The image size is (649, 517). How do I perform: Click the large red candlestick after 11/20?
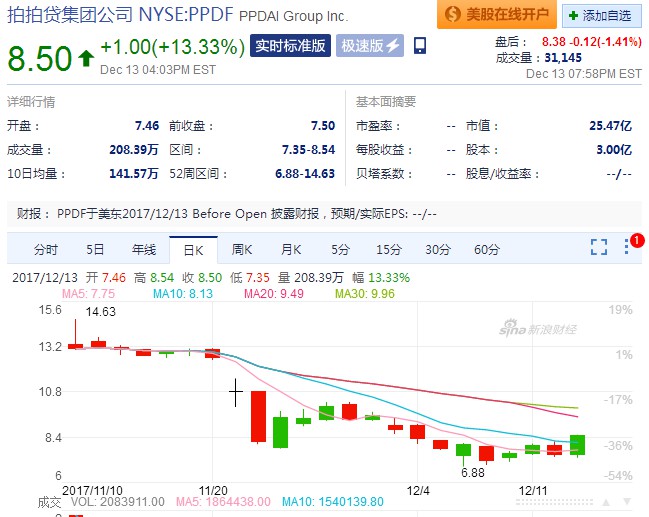(x=258, y=416)
